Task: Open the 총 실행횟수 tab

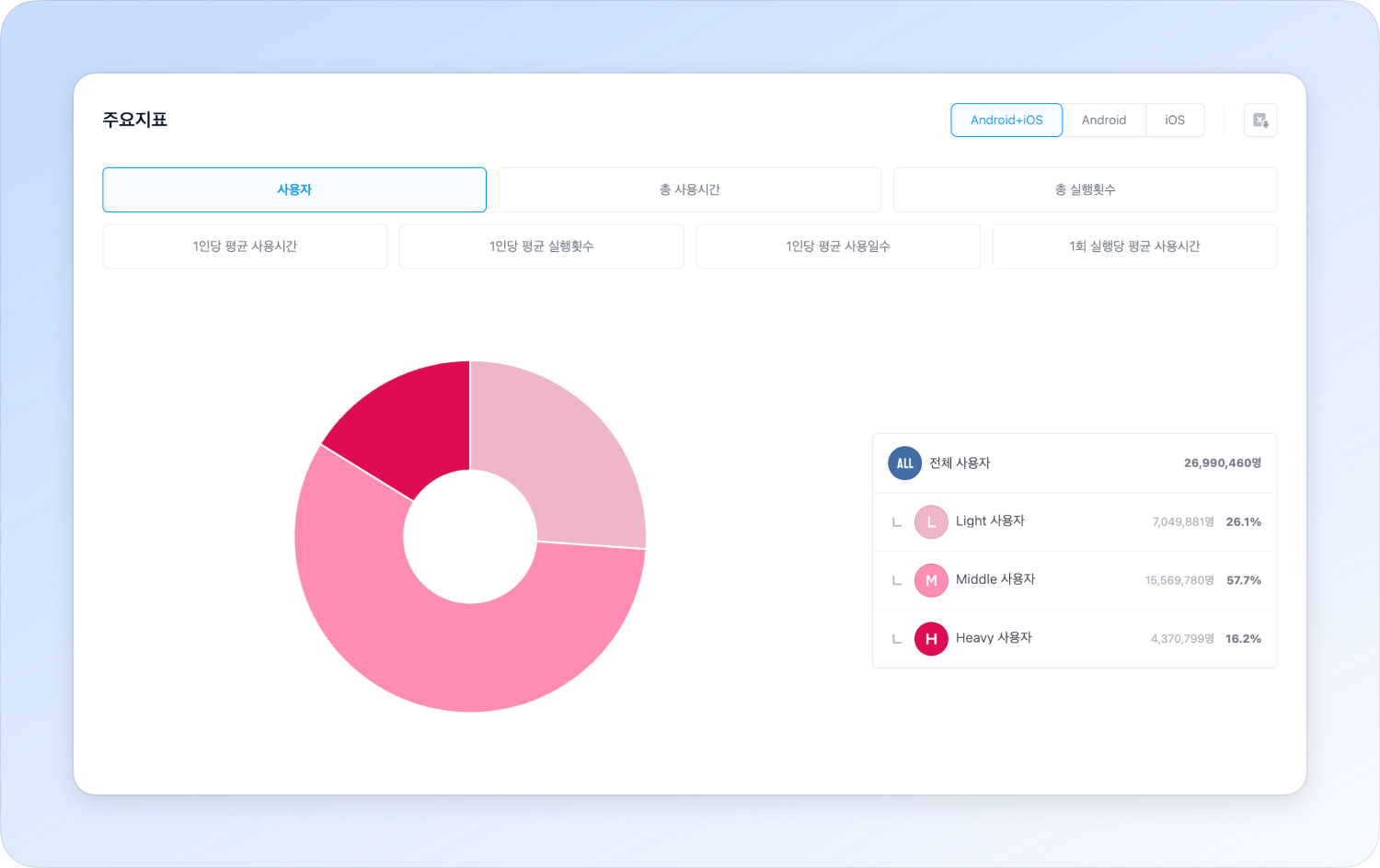Action: [1085, 189]
